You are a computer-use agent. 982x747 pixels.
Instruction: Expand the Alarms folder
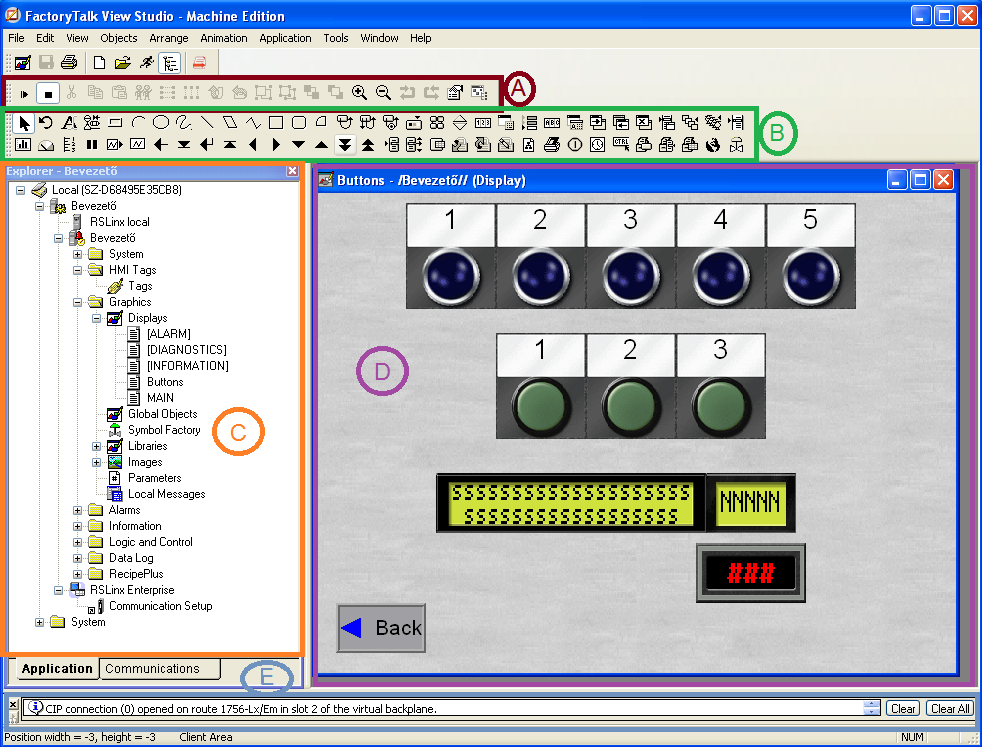[x=78, y=510]
